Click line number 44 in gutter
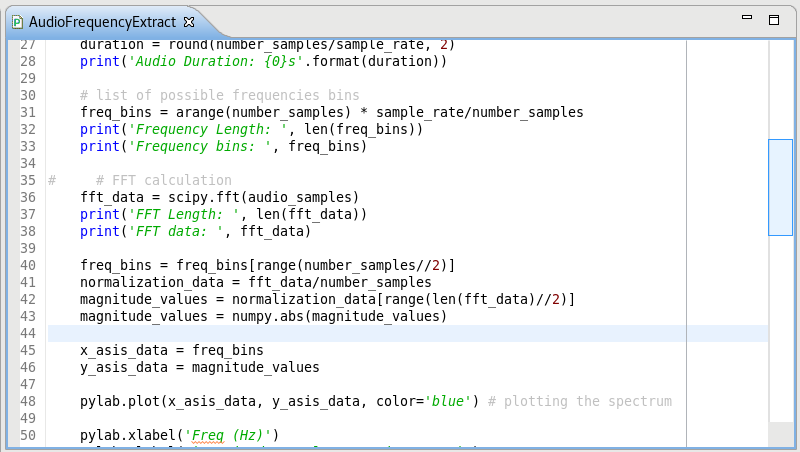800x452 pixels. click(28, 334)
